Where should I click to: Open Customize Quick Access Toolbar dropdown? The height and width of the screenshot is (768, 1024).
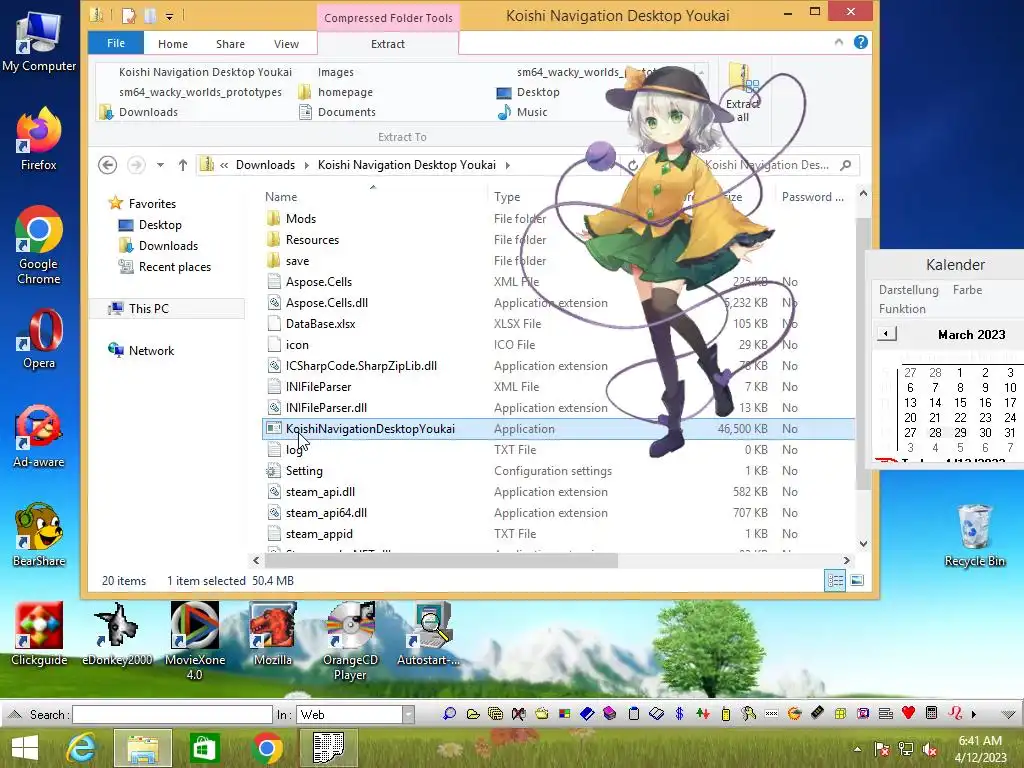coord(169,16)
